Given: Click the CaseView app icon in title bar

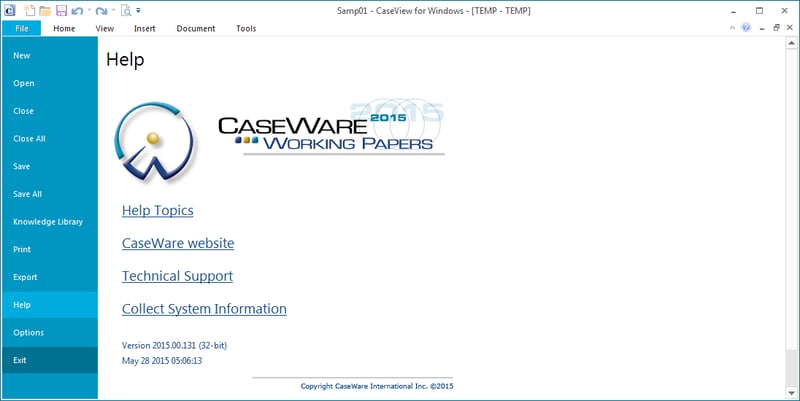Looking at the screenshot, I should click(x=9, y=10).
